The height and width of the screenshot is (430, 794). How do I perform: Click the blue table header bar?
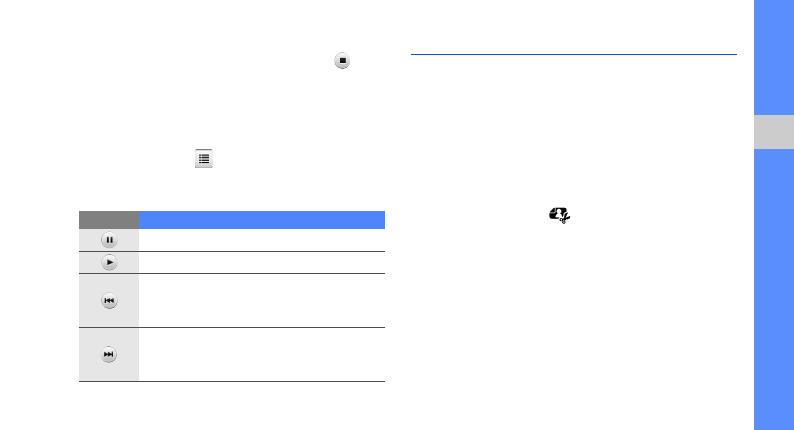[262, 219]
